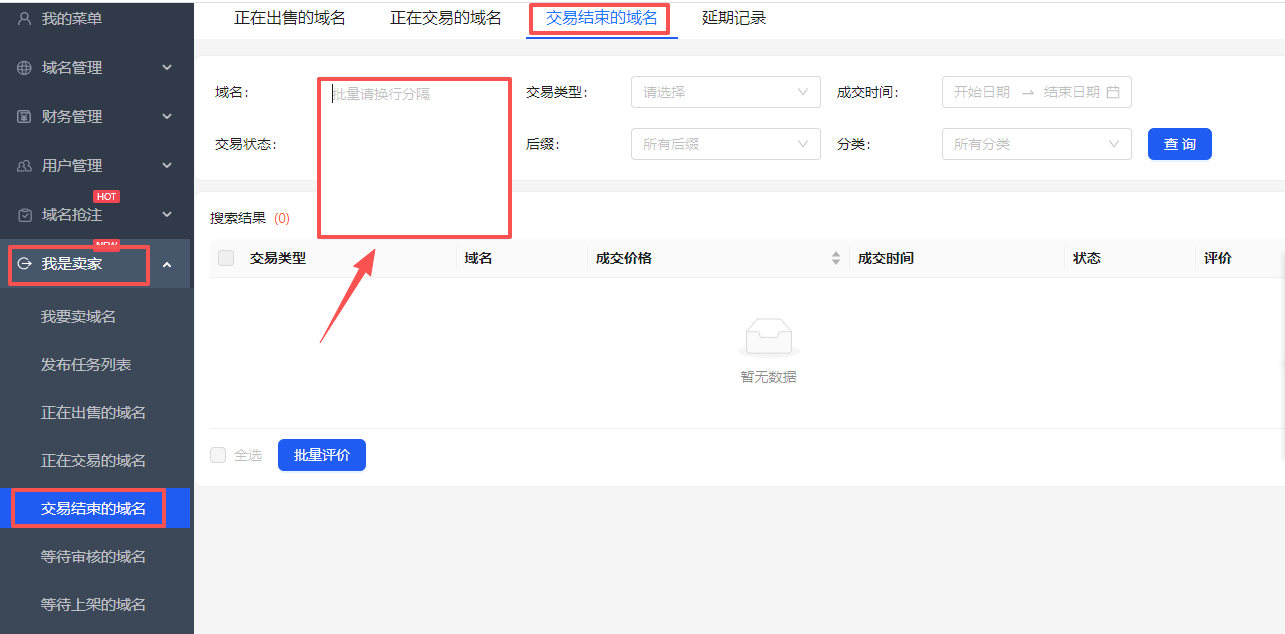This screenshot has height=634, width=1285.
Task: Switch to the 正在交易的域名 tab
Action: pos(446,18)
